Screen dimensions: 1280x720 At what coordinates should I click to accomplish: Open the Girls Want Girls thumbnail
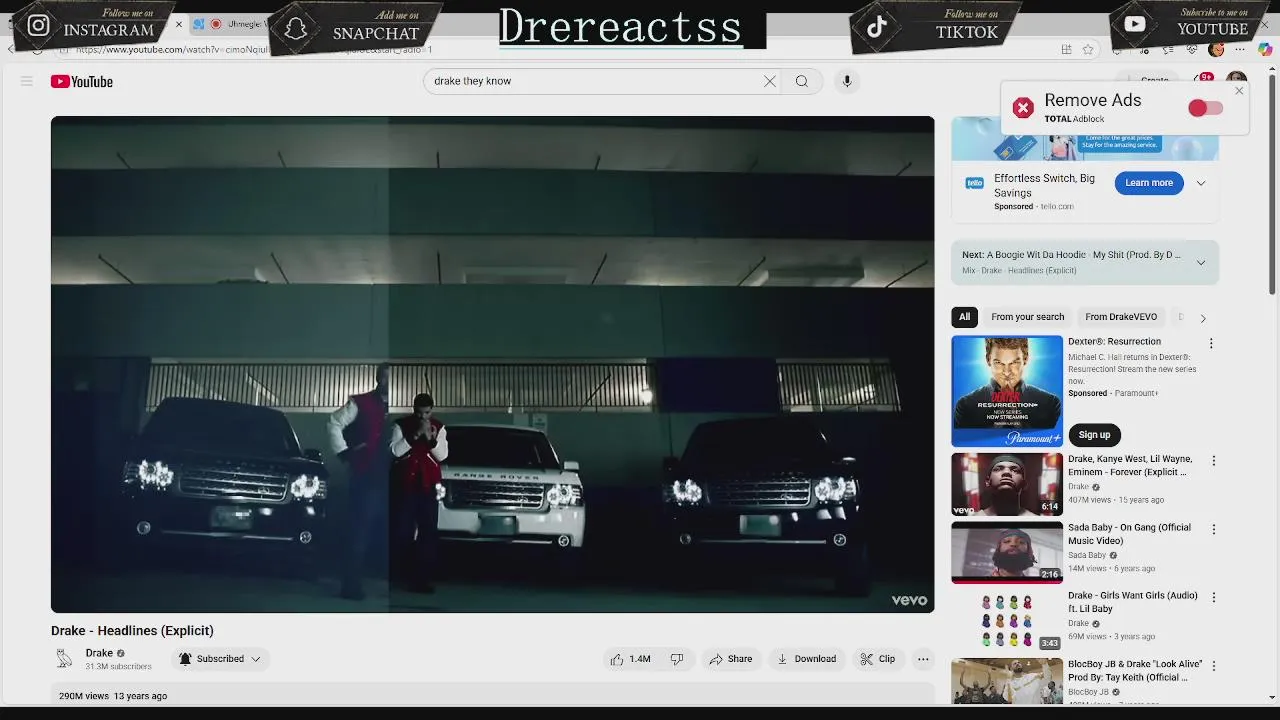(1007, 620)
